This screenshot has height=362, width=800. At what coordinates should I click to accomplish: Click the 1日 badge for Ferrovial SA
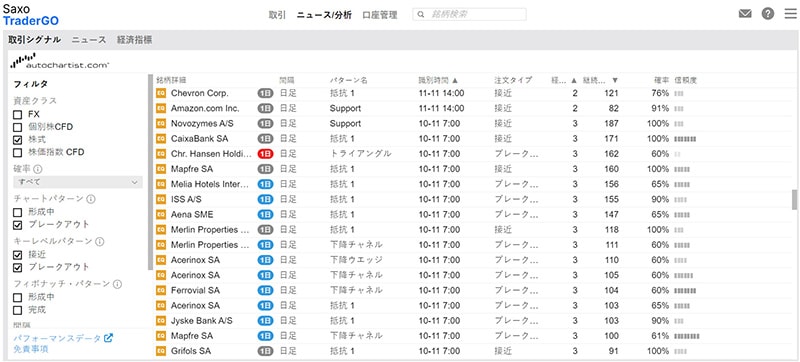(x=265, y=290)
